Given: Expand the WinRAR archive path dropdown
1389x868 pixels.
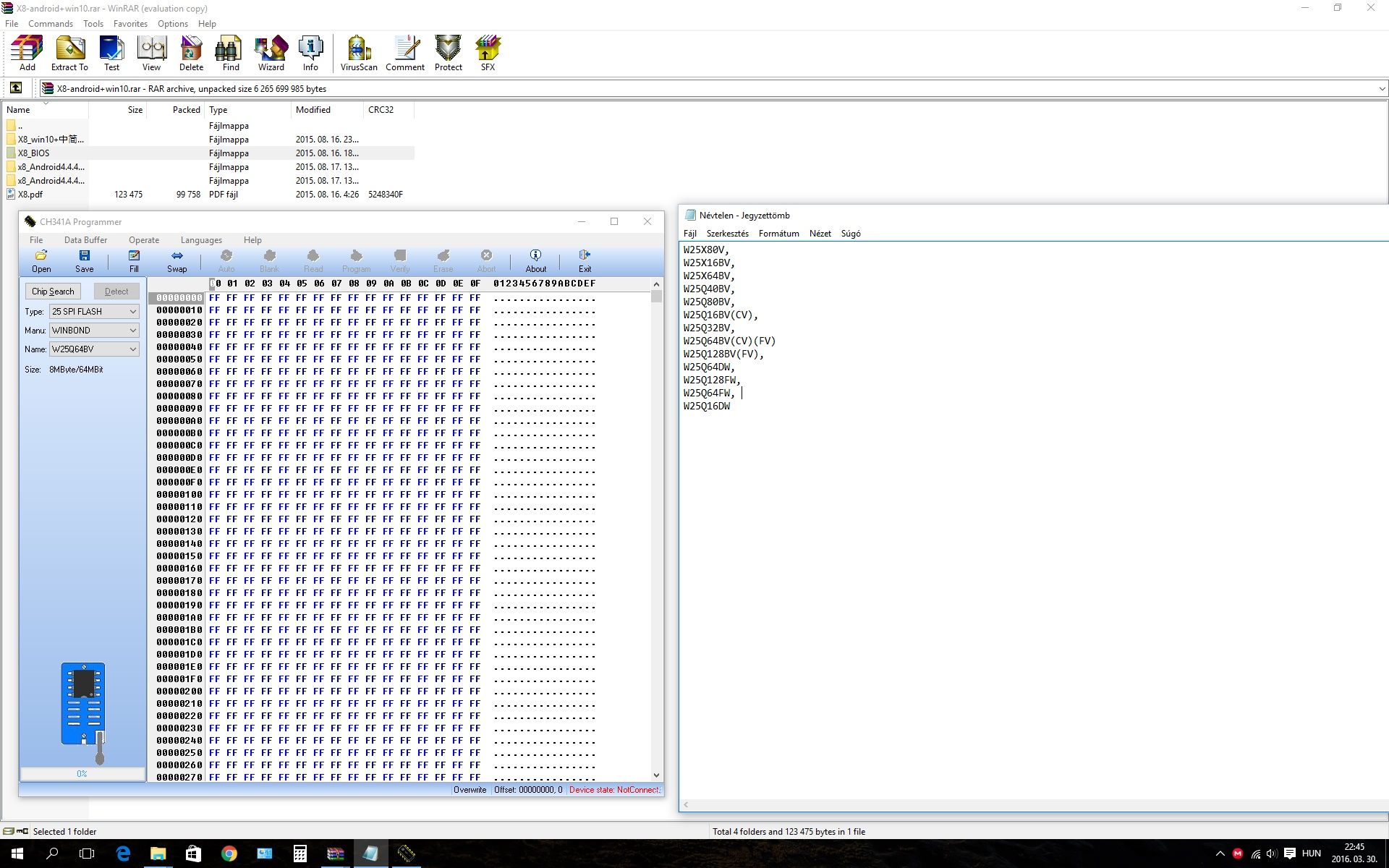Looking at the screenshot, I should click(x=1381, y=89).
